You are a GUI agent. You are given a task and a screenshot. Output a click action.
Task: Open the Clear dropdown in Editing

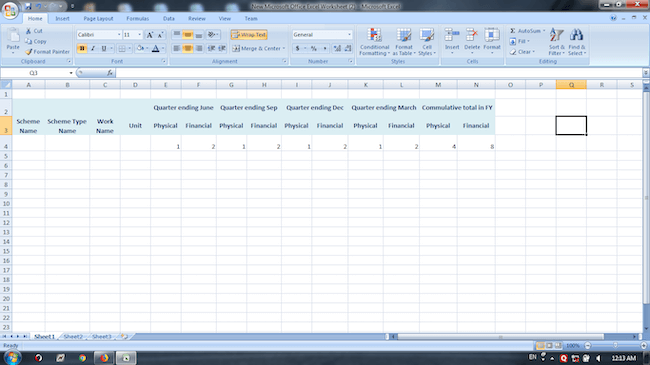click(521, 52)
